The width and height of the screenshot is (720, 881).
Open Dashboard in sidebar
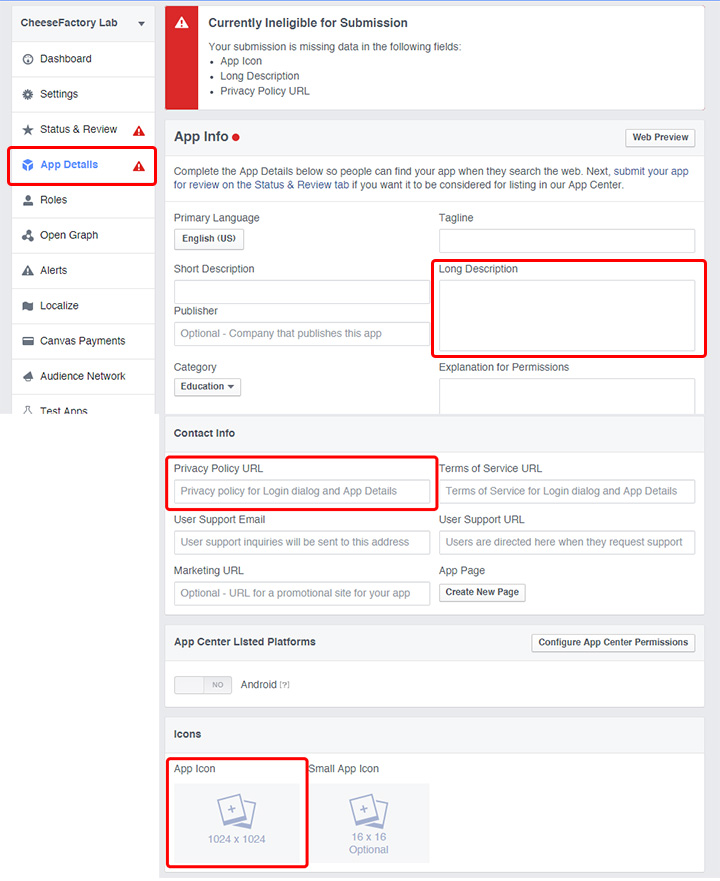(x=83, y=59)
